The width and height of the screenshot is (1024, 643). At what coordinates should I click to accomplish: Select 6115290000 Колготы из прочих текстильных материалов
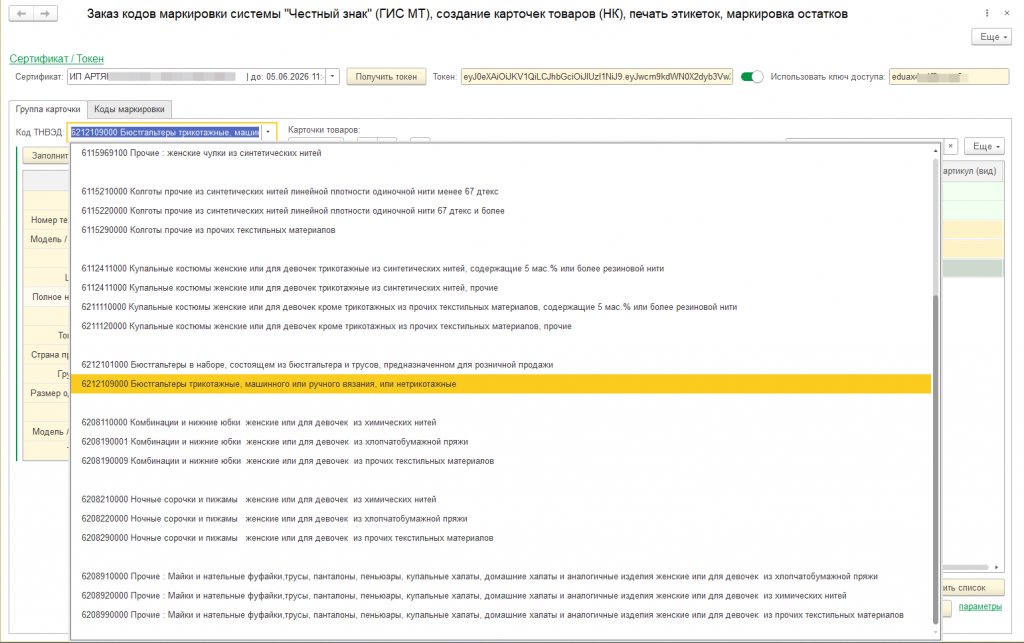(x=500, y=230)
